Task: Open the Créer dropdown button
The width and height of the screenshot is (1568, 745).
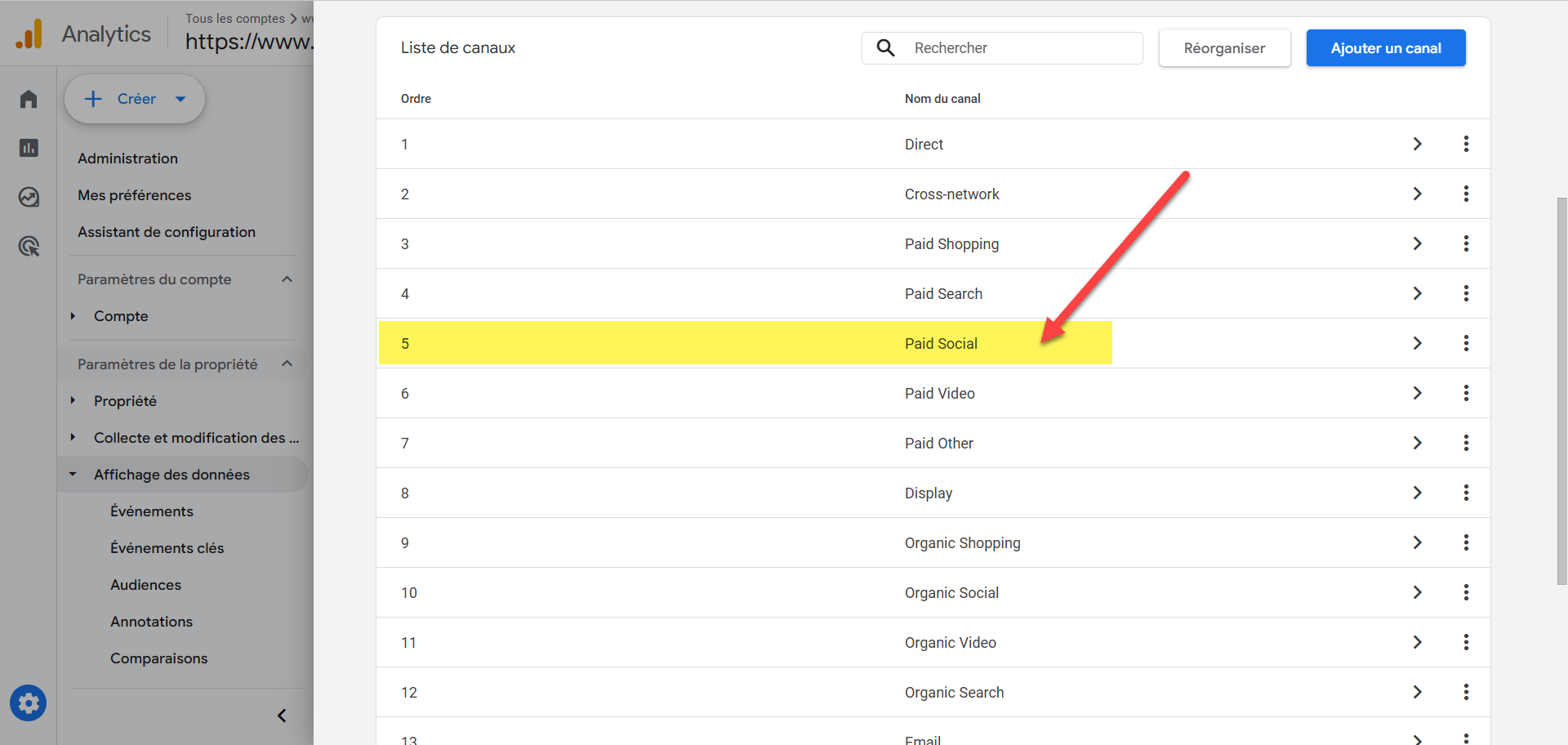Action: coord(135,99)
